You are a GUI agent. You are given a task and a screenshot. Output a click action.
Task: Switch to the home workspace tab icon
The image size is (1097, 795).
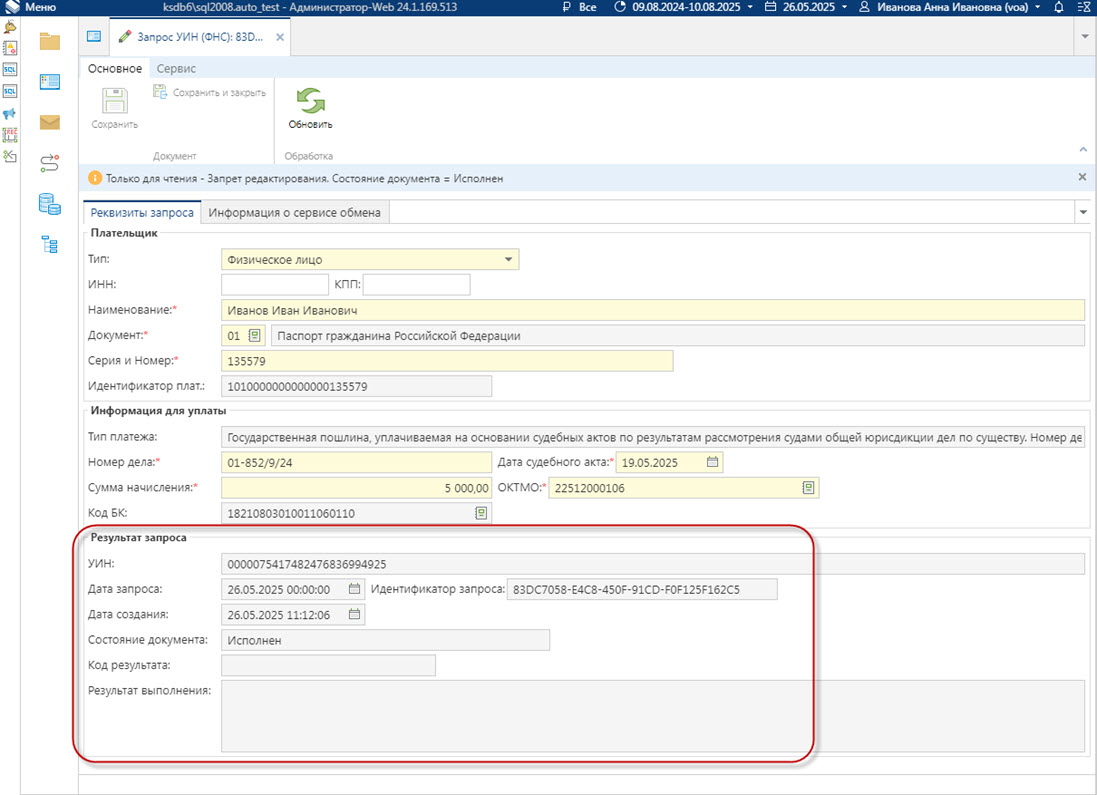pyautogui.click(x=94, y=36)
